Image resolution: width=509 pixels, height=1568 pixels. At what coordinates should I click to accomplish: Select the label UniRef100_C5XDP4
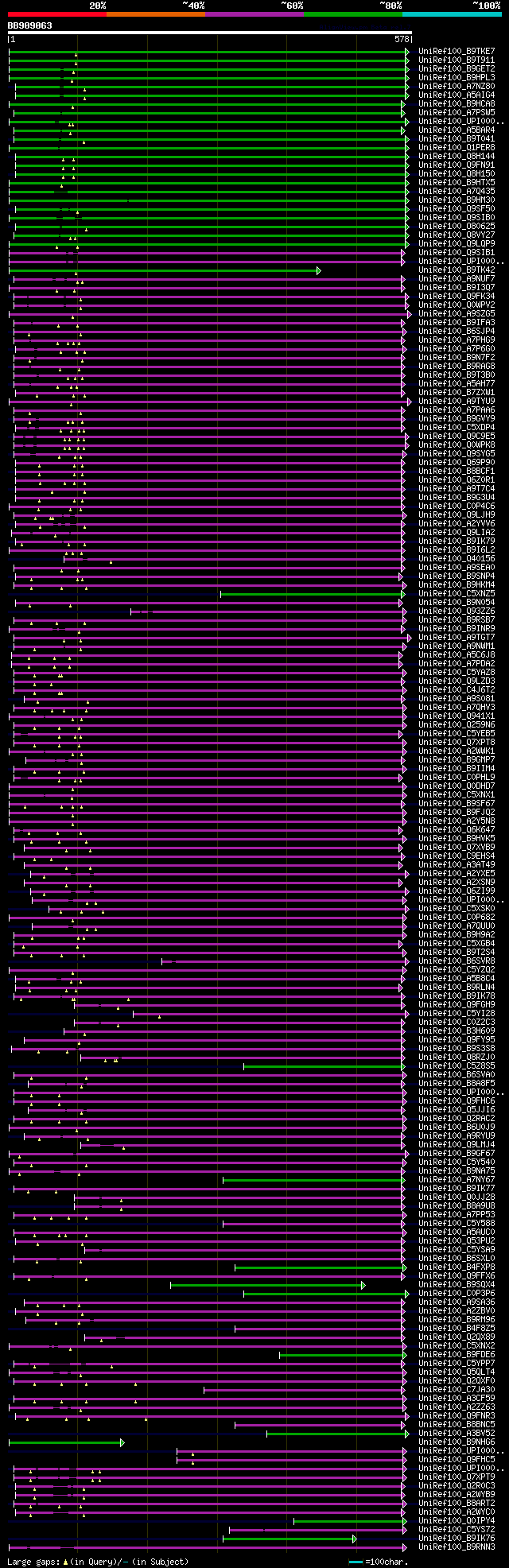tap(457, 427)
